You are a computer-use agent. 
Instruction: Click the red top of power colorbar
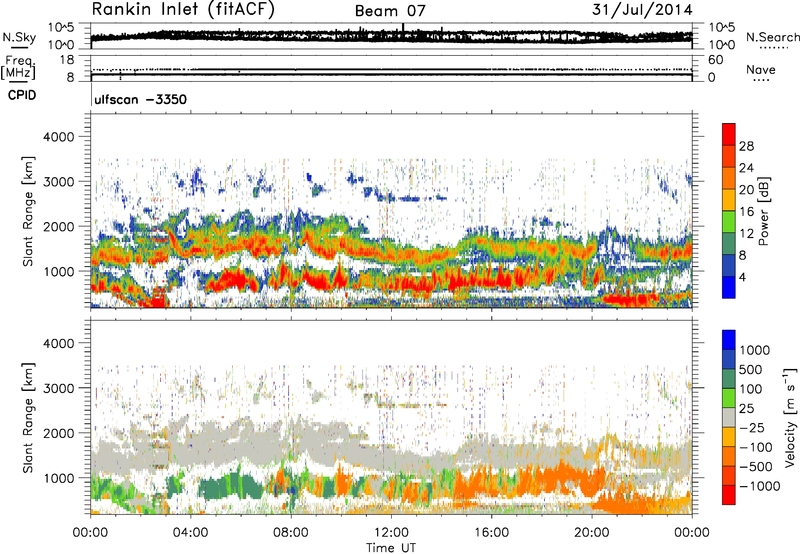tap(729, 134)
